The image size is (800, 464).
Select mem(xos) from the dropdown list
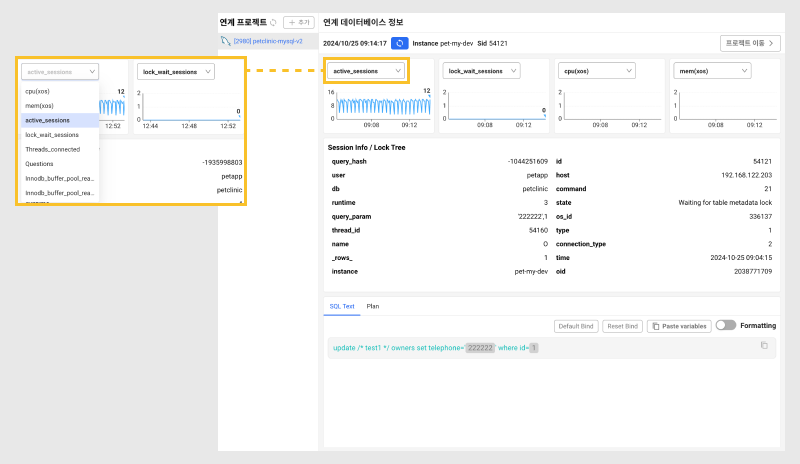pyautogui.click(x=59, y=106)
